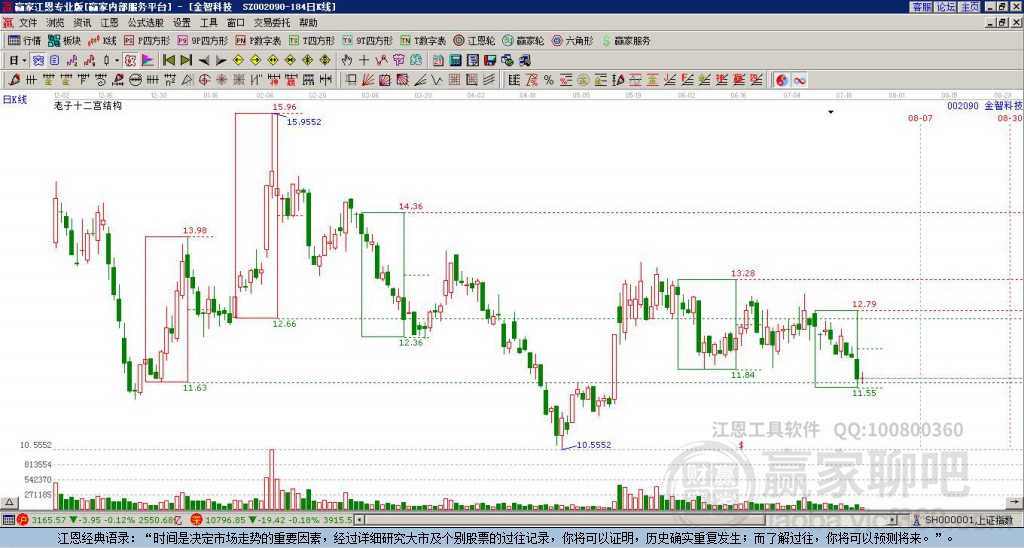
Task: Select the zigzag V wave tool
Action: click(437, 80)
